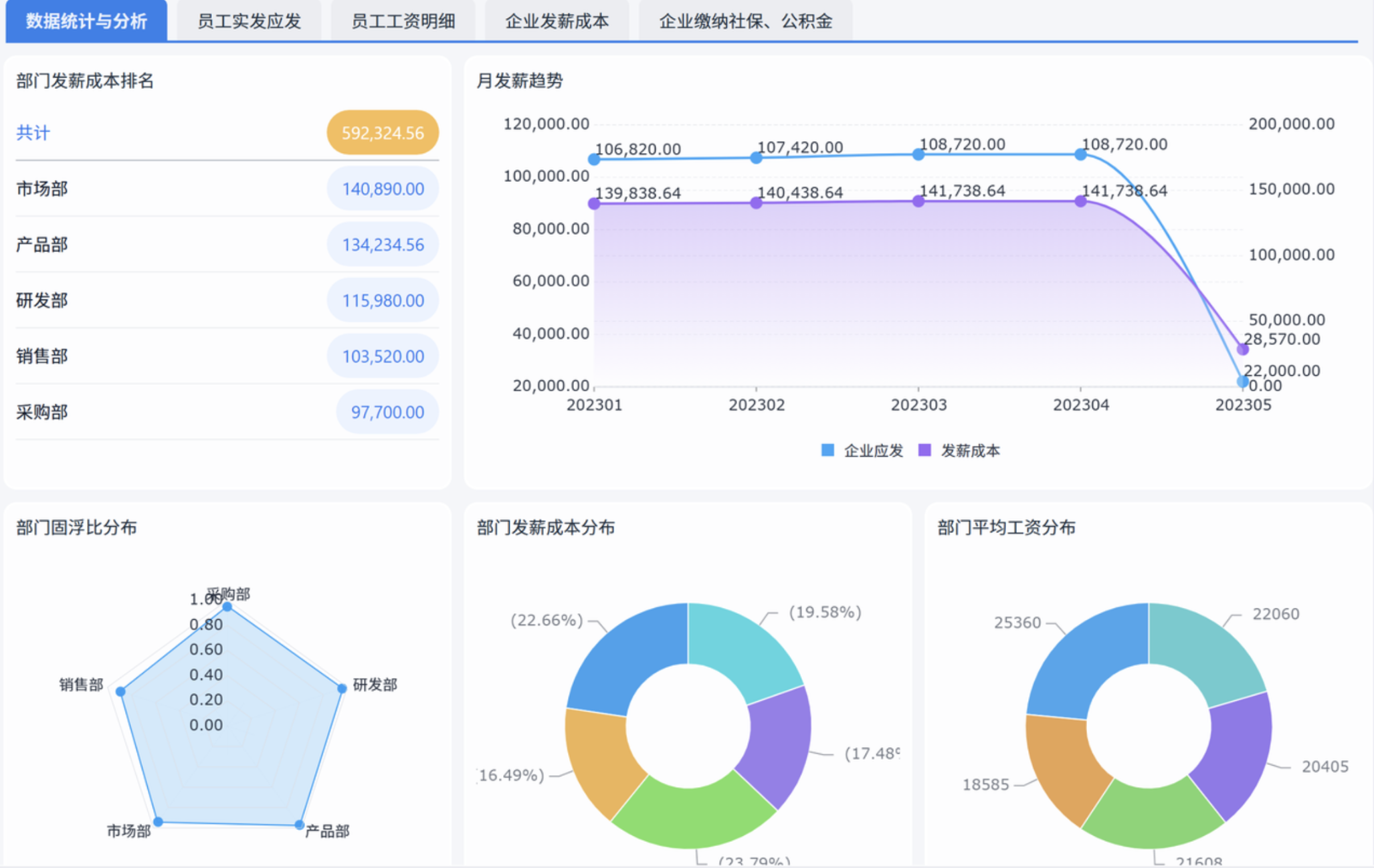
Task: Click the 106,820.00 data label
Action: click(x=638, y=149)
